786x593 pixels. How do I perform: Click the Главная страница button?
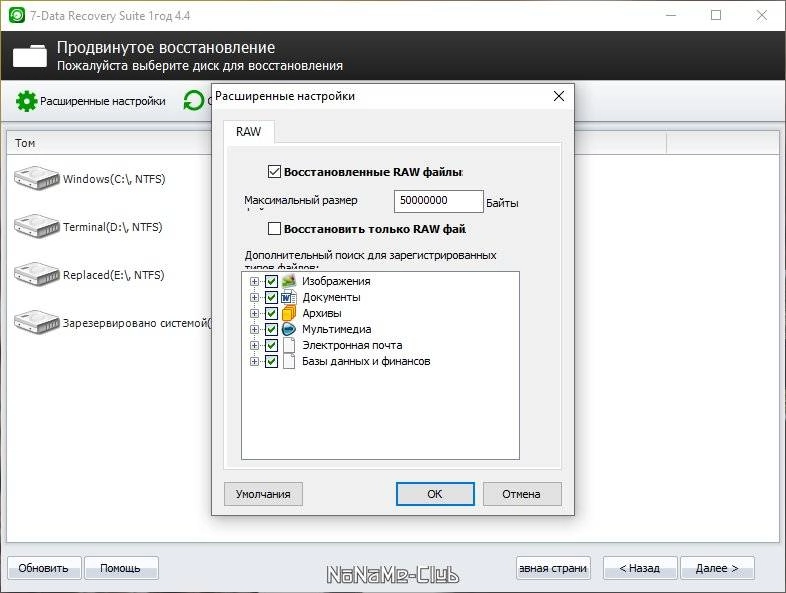tap(553, 568)
